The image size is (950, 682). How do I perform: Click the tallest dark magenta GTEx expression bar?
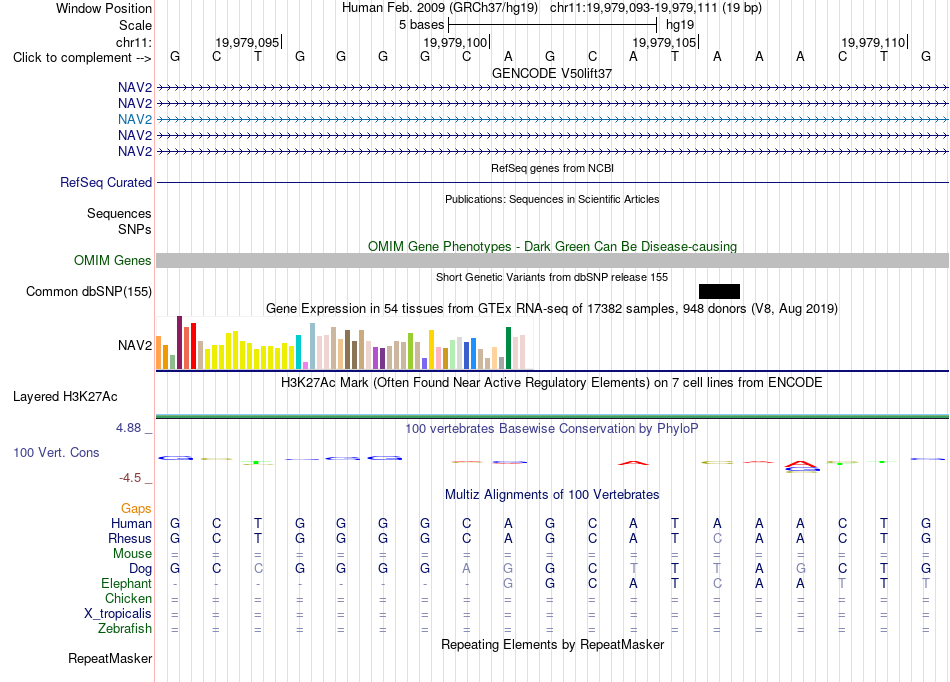179,342
